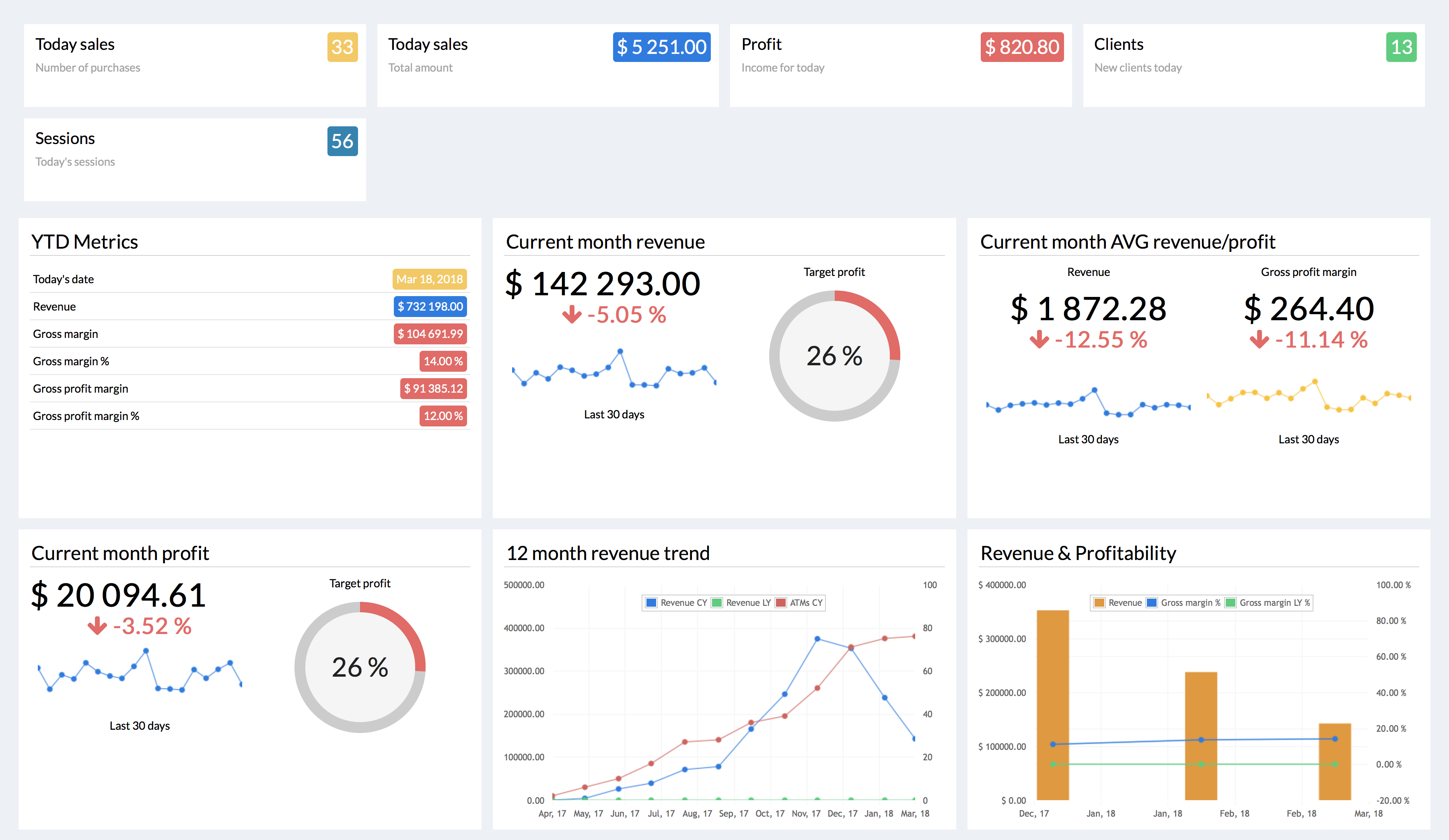Image resolution: width=1449 pixels, height=840 pixels.
Task: Click the Mar 18, 2018 date badge
Action: (430, 279)
